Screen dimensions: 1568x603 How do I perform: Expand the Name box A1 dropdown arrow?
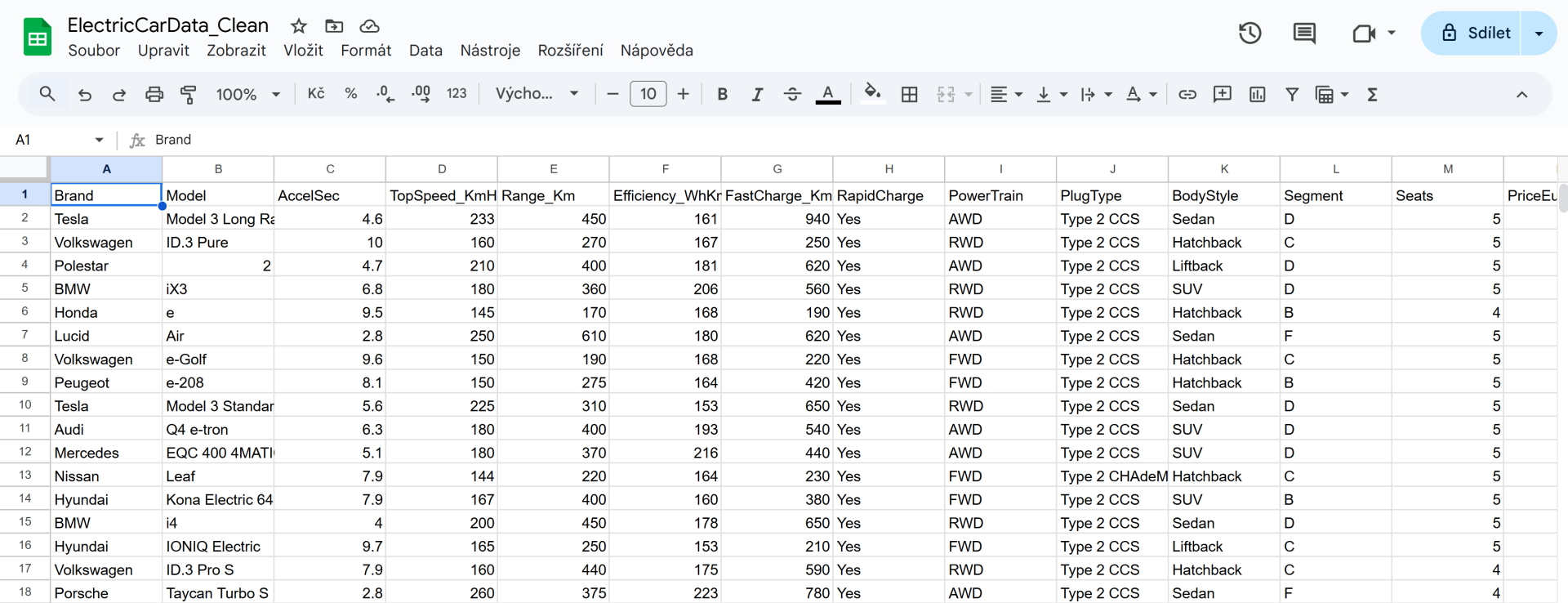coord(100,140)
